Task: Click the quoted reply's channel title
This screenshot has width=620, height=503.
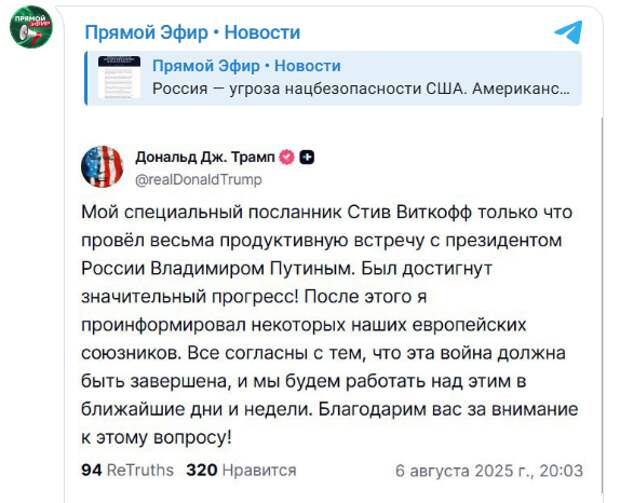Action: point(246,66)
